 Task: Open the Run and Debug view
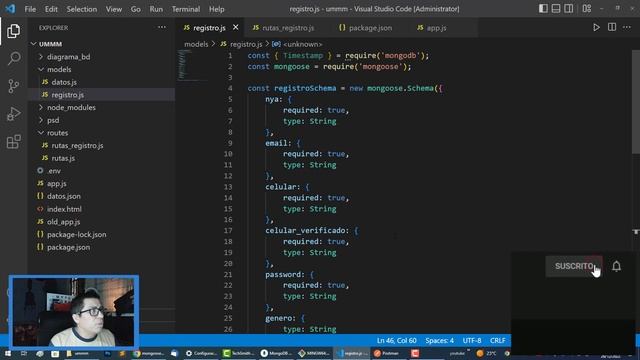(13, 114)
